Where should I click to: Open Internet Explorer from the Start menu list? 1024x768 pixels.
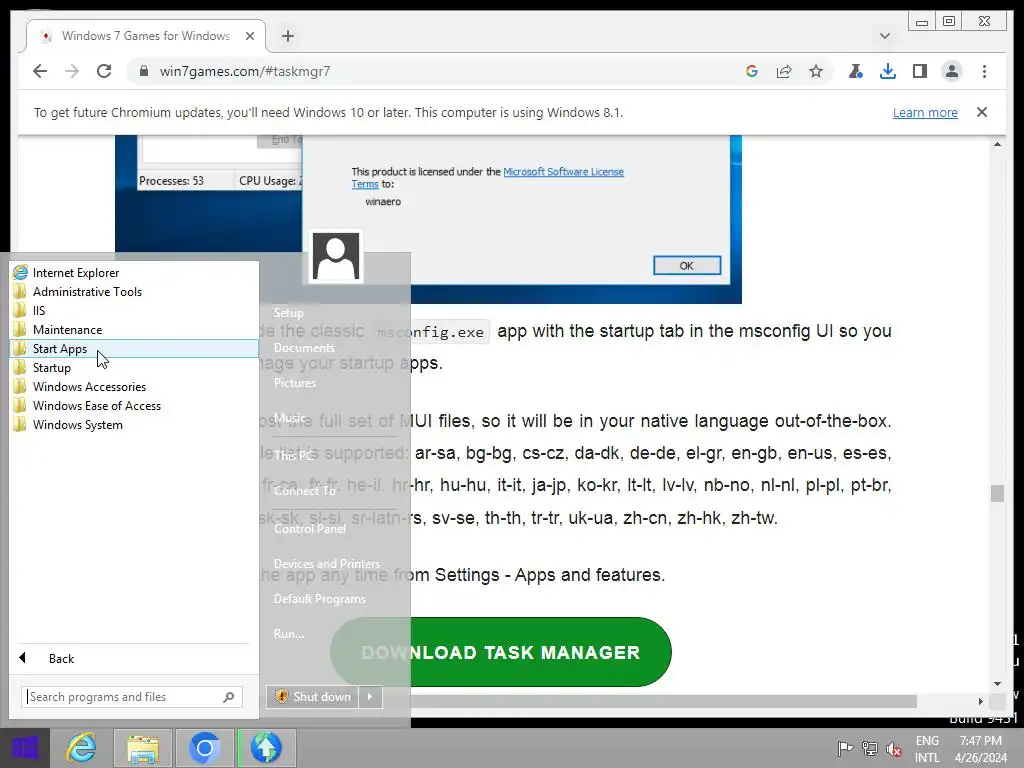point(134,272)
